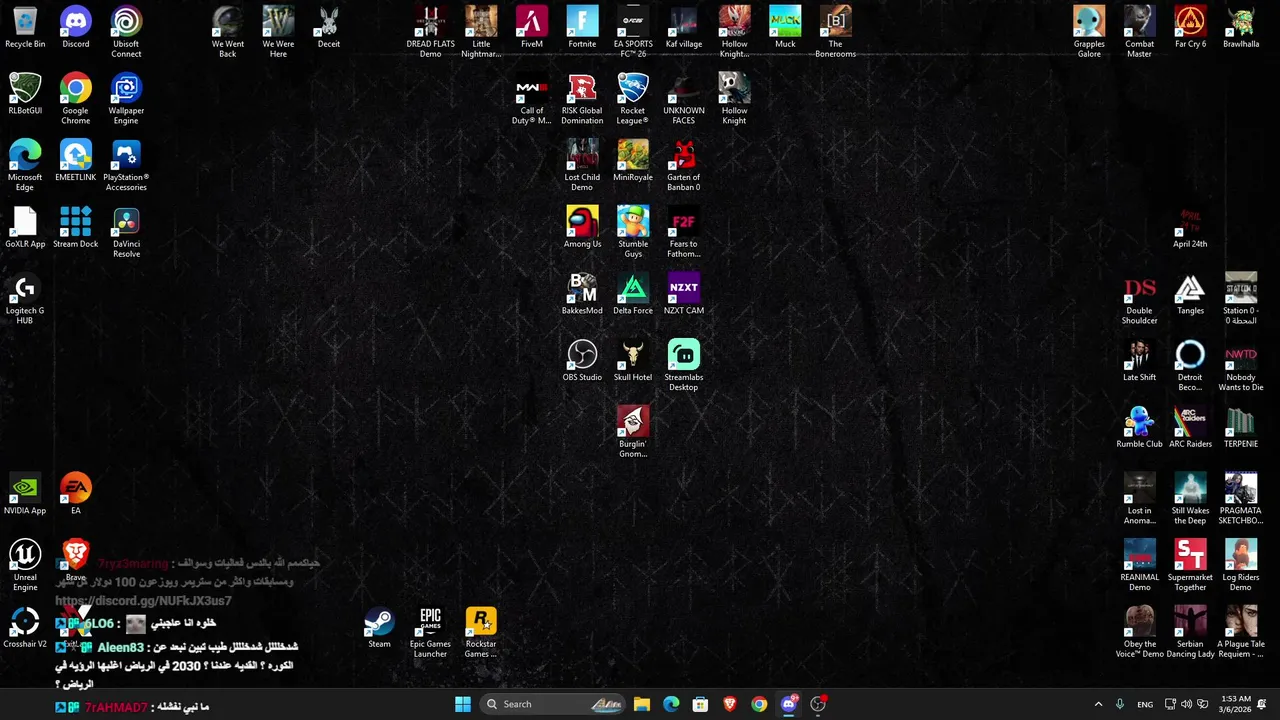Open the RLBotGUI shortcut
The width and height of the screenshot is (1280, 720).
pyautogui.click(x=25, y=95)
